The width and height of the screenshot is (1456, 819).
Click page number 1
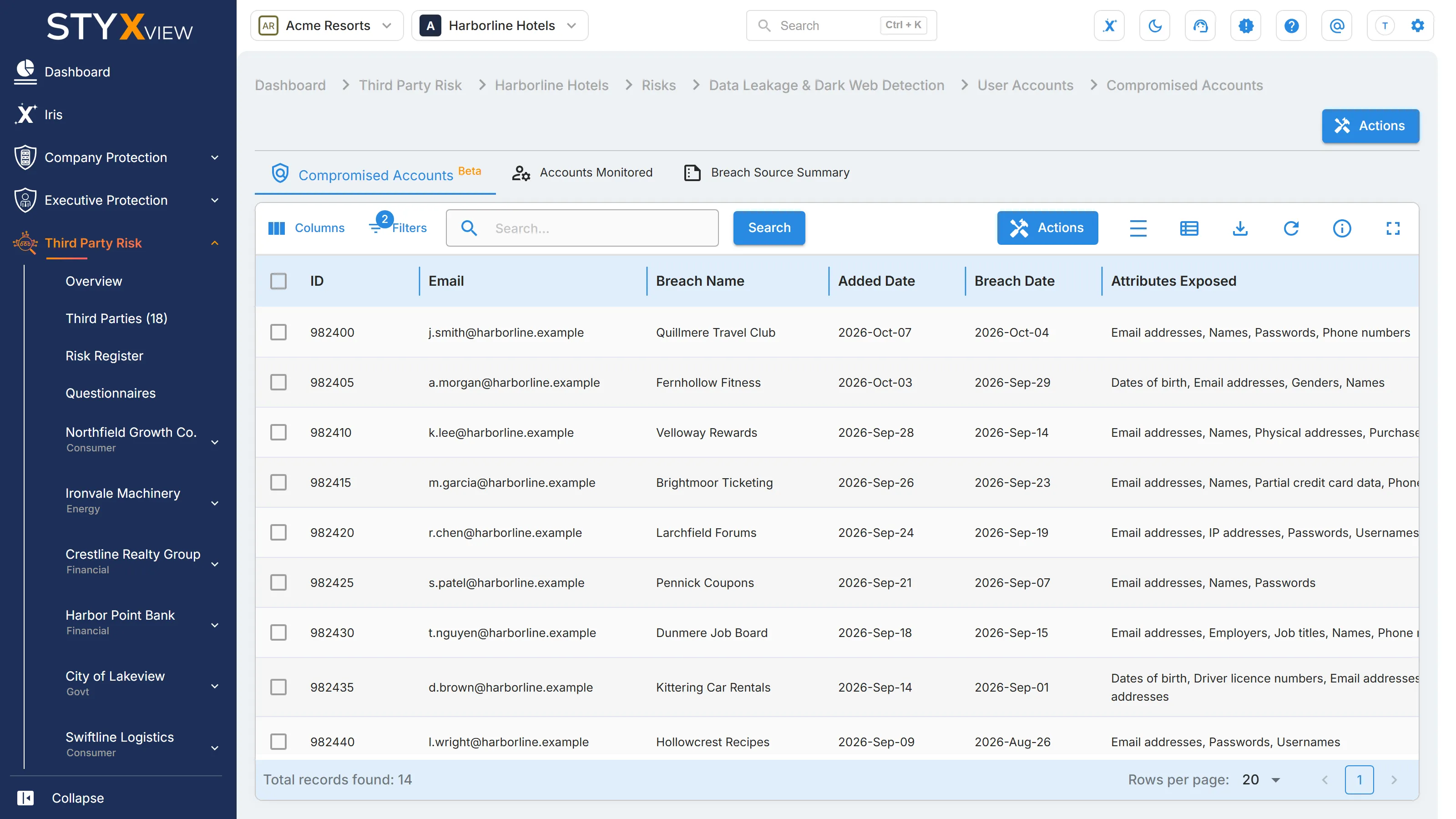pyautogui.click(x=1359, y=780)
